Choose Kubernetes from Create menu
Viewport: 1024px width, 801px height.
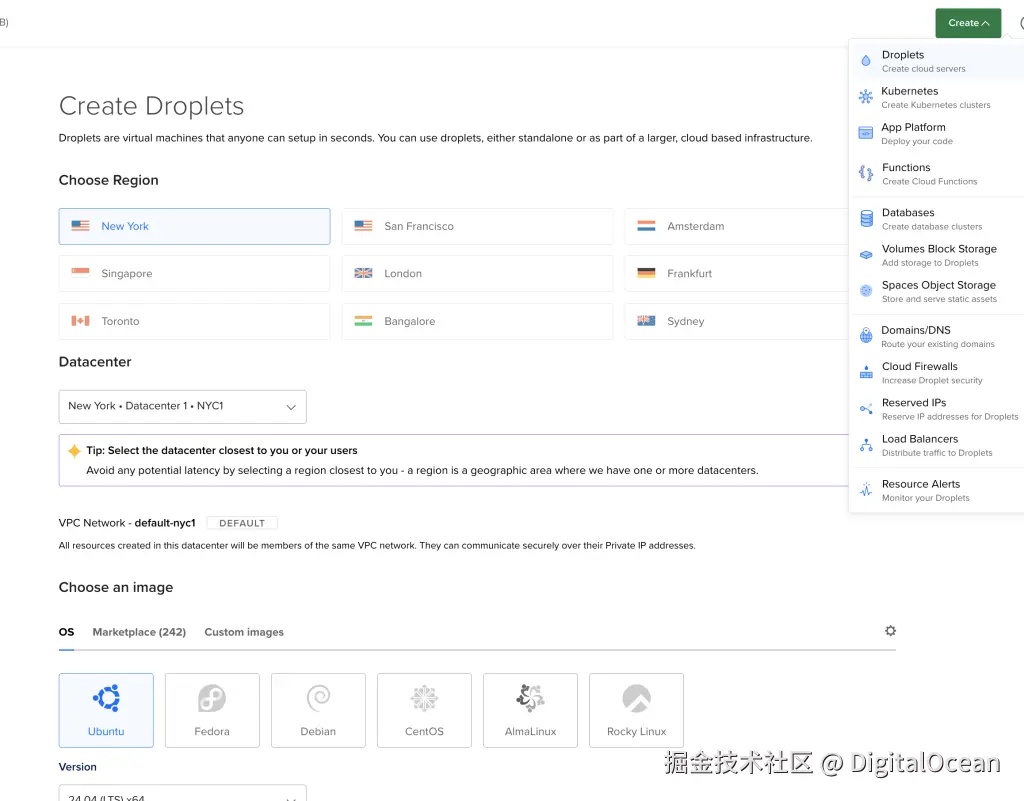point(937,97)
